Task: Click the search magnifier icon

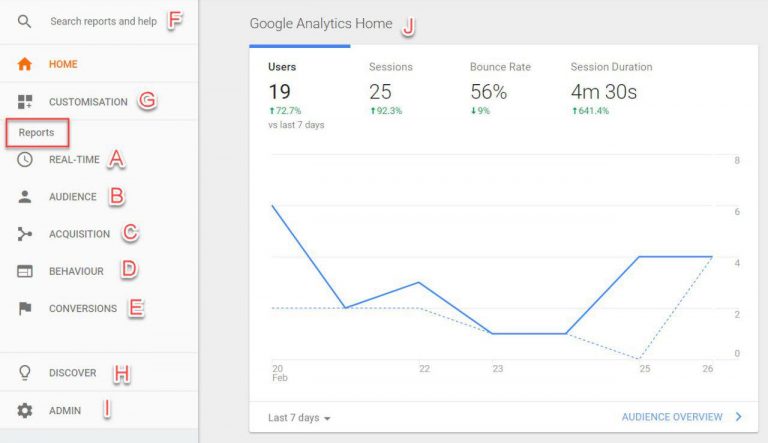Action: pos(25,21)
